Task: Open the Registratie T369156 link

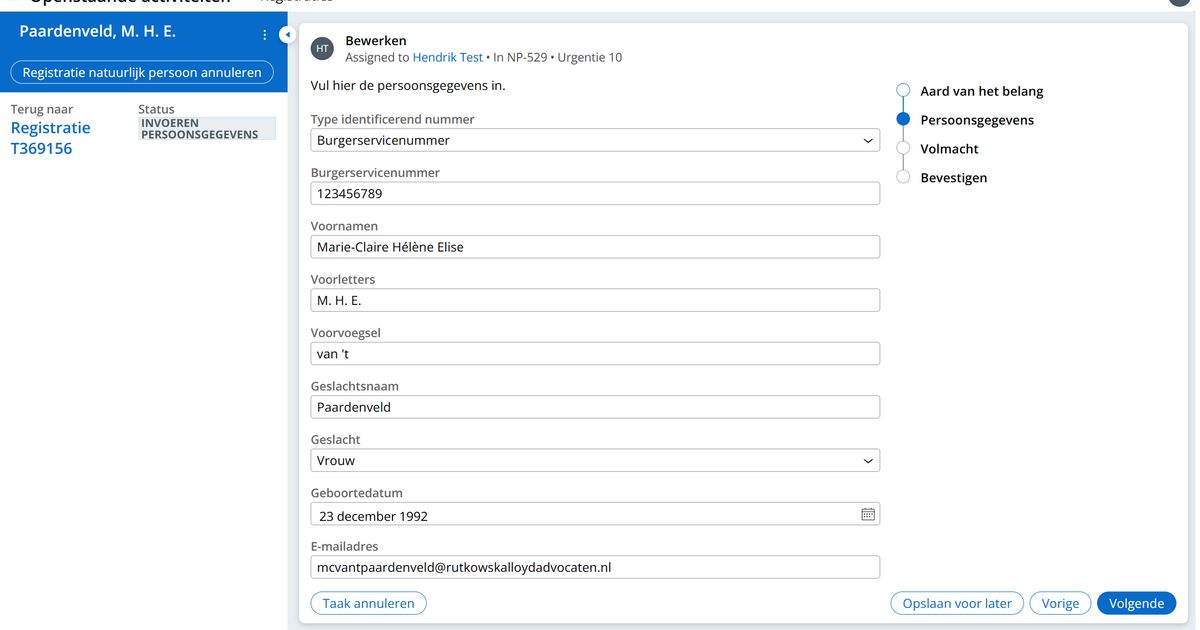Action: click(x=50, y=138)
